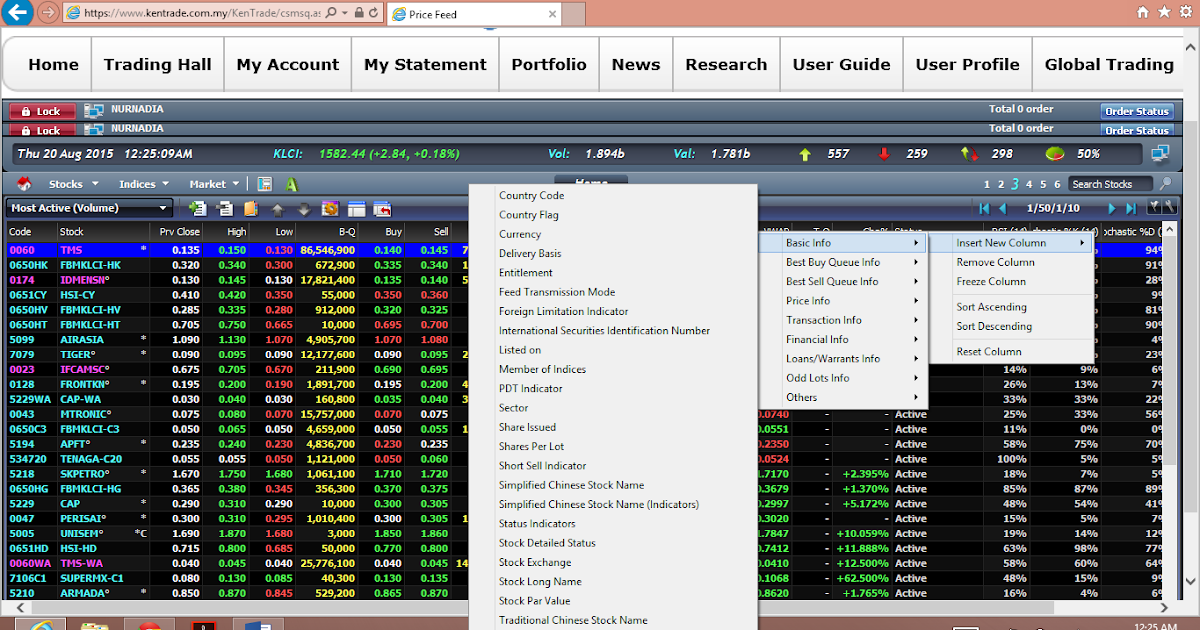Screen dimensions: 1200x630
Task: Click the first Lock button
Action: [x=42, y=111]
